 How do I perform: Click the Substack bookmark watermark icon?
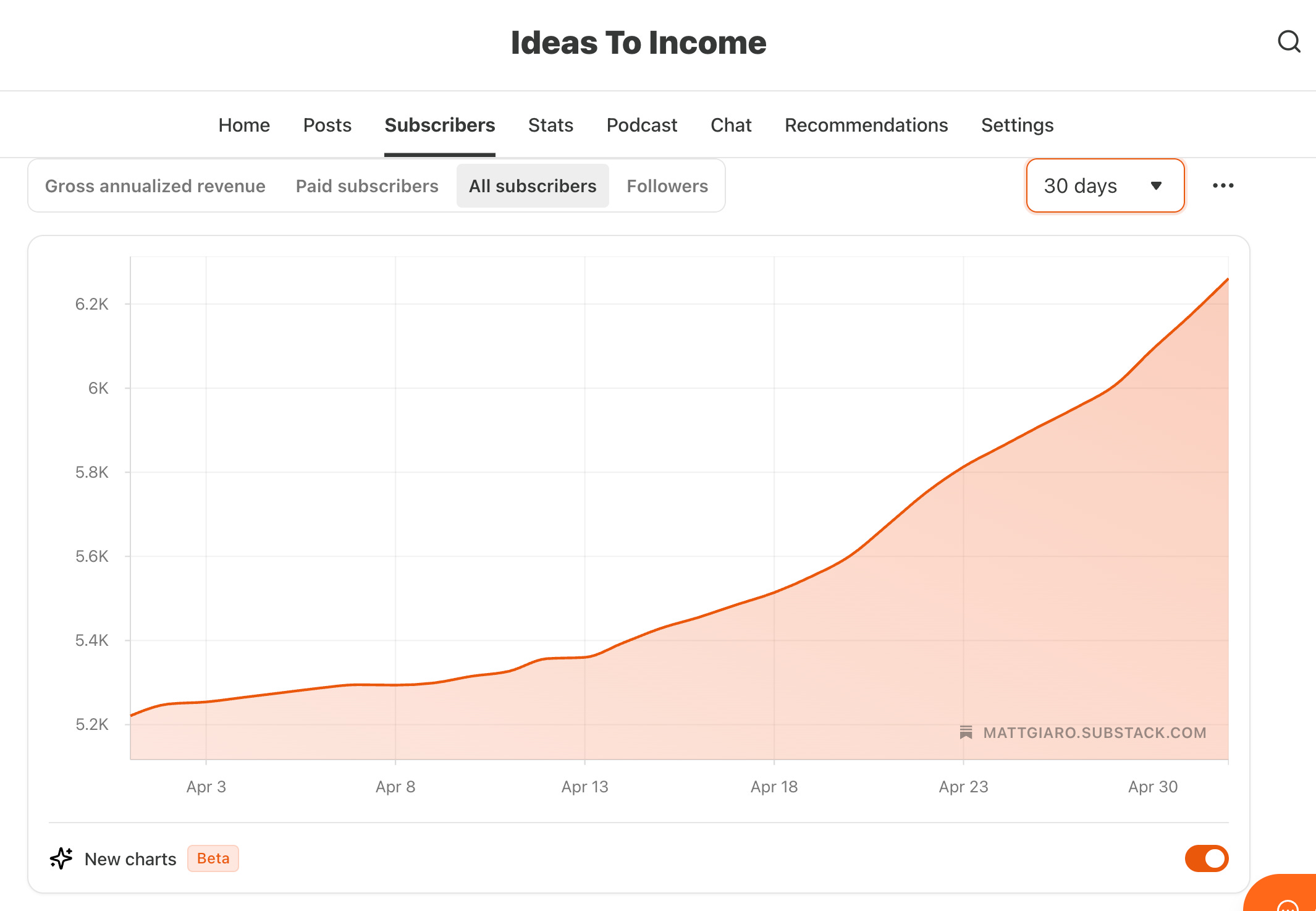pyautogui.click(x=966, y=732)
